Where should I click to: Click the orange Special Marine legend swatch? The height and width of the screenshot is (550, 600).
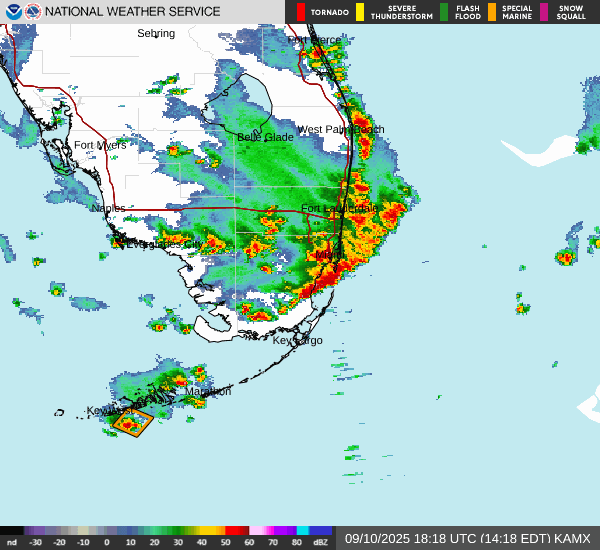coord(492,12)
